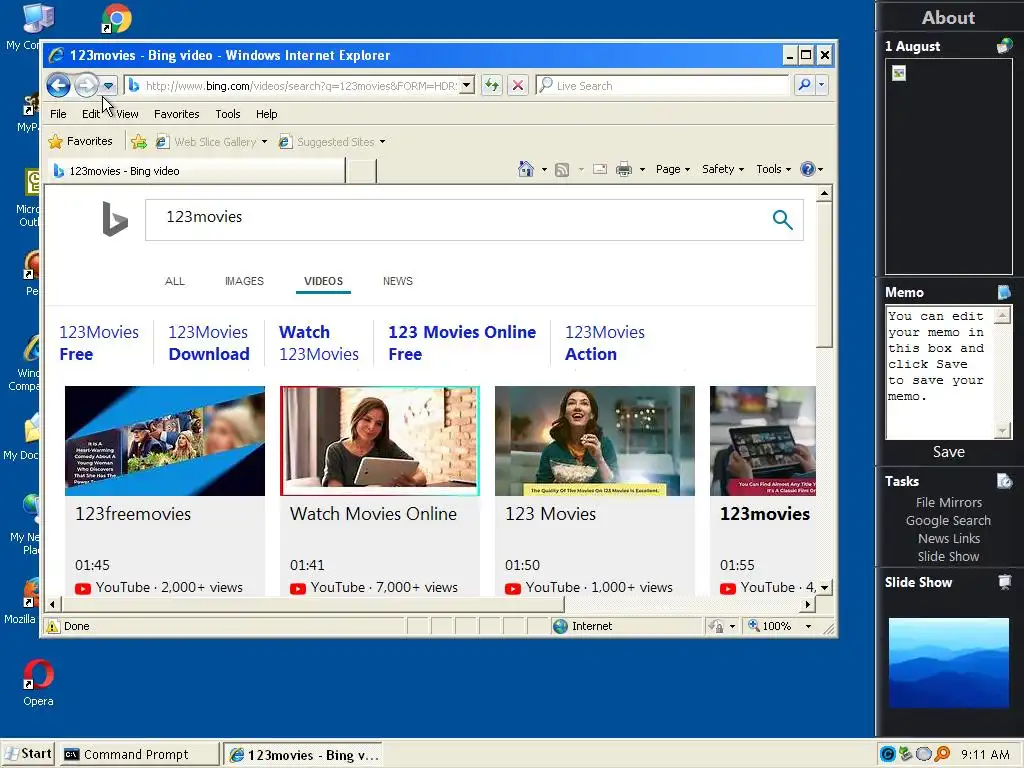Open the search provider dropdown arrow
Viewport: 1024px width, 768px height.
pyautogui.click(x=822, y=85)
